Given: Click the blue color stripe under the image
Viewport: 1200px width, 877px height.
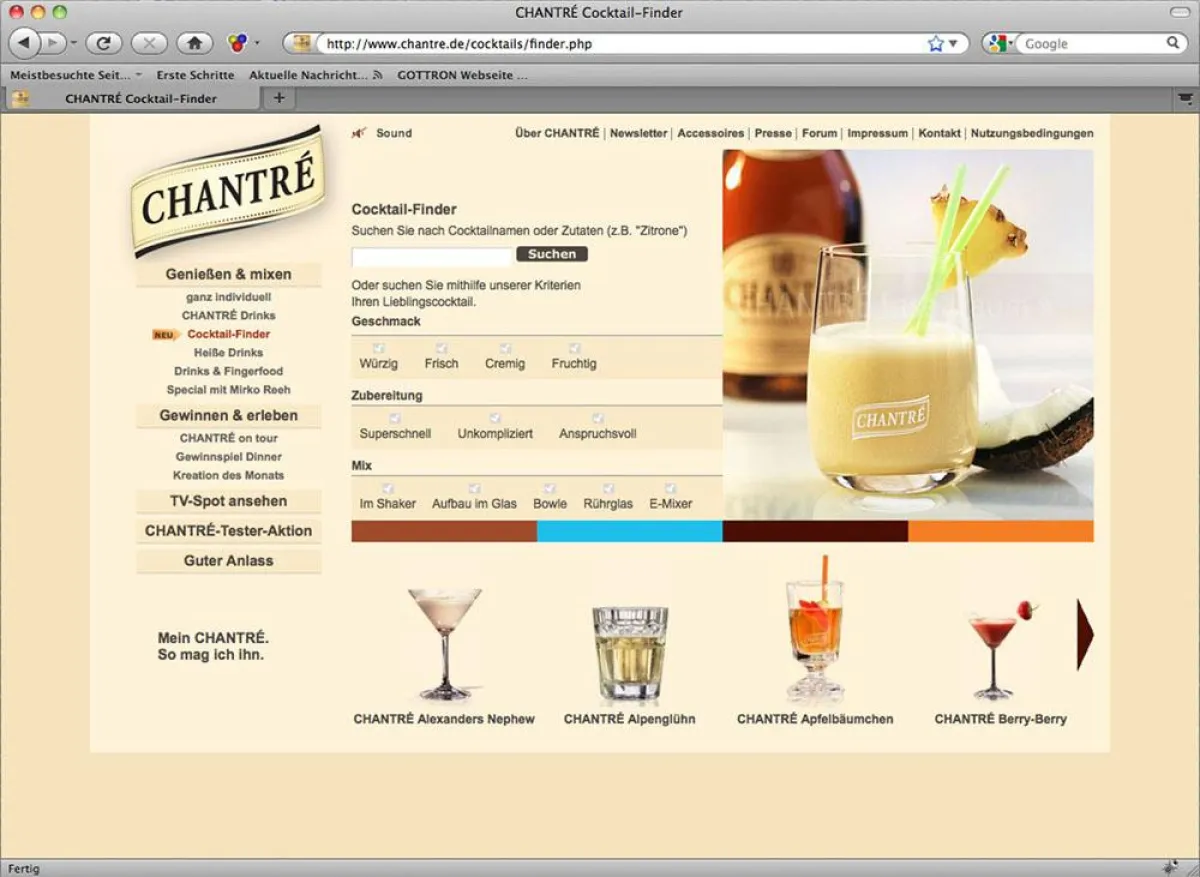Looking at the screenshot, I should coord(626,532).
